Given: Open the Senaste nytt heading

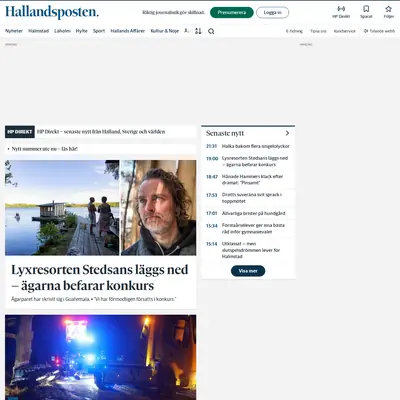Looking at the screenshot, I should pos(225,133).
